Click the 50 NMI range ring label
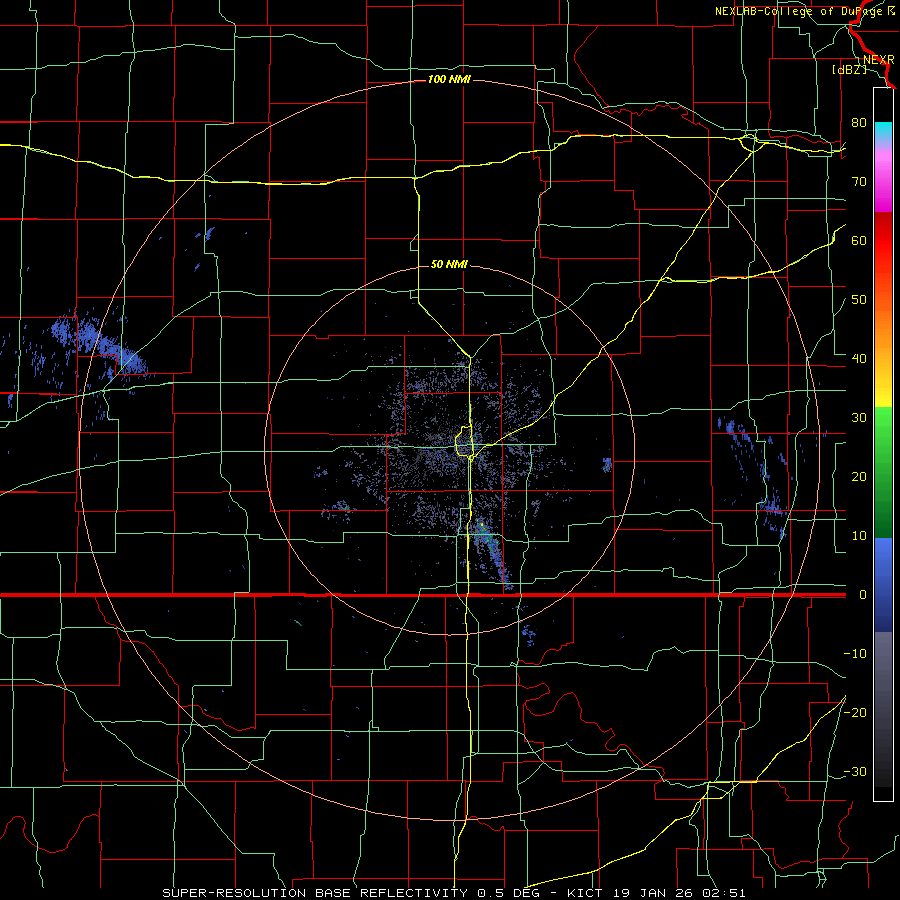The height and width of the screenshot is (900, 900). click(449, 264)
